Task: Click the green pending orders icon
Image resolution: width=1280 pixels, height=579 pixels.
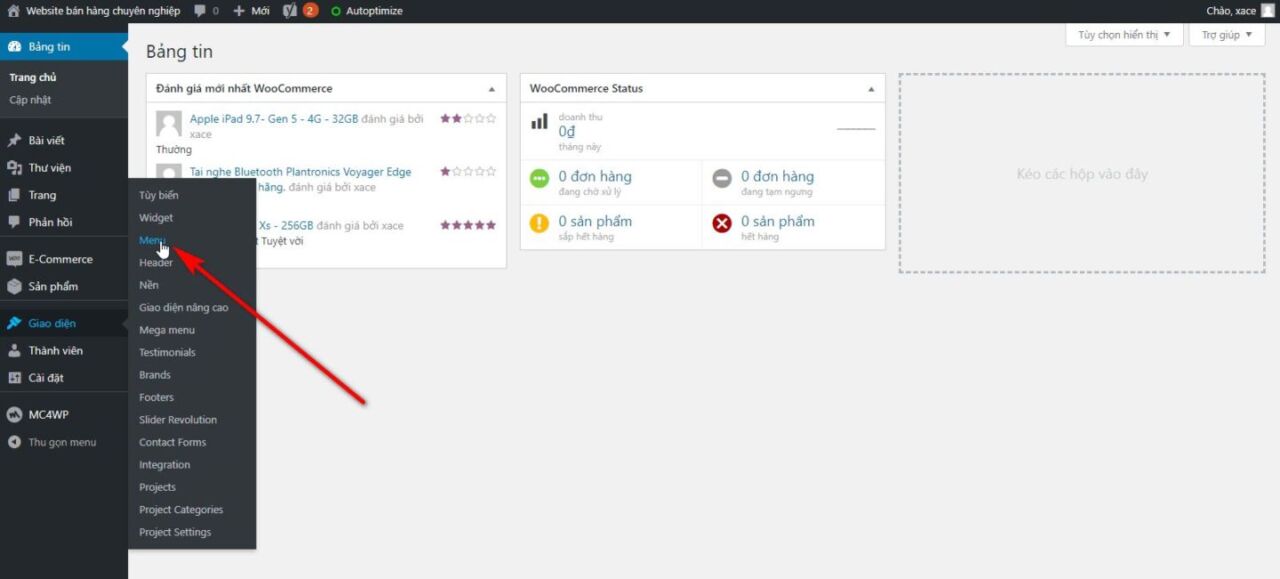Action: (539, 178)
